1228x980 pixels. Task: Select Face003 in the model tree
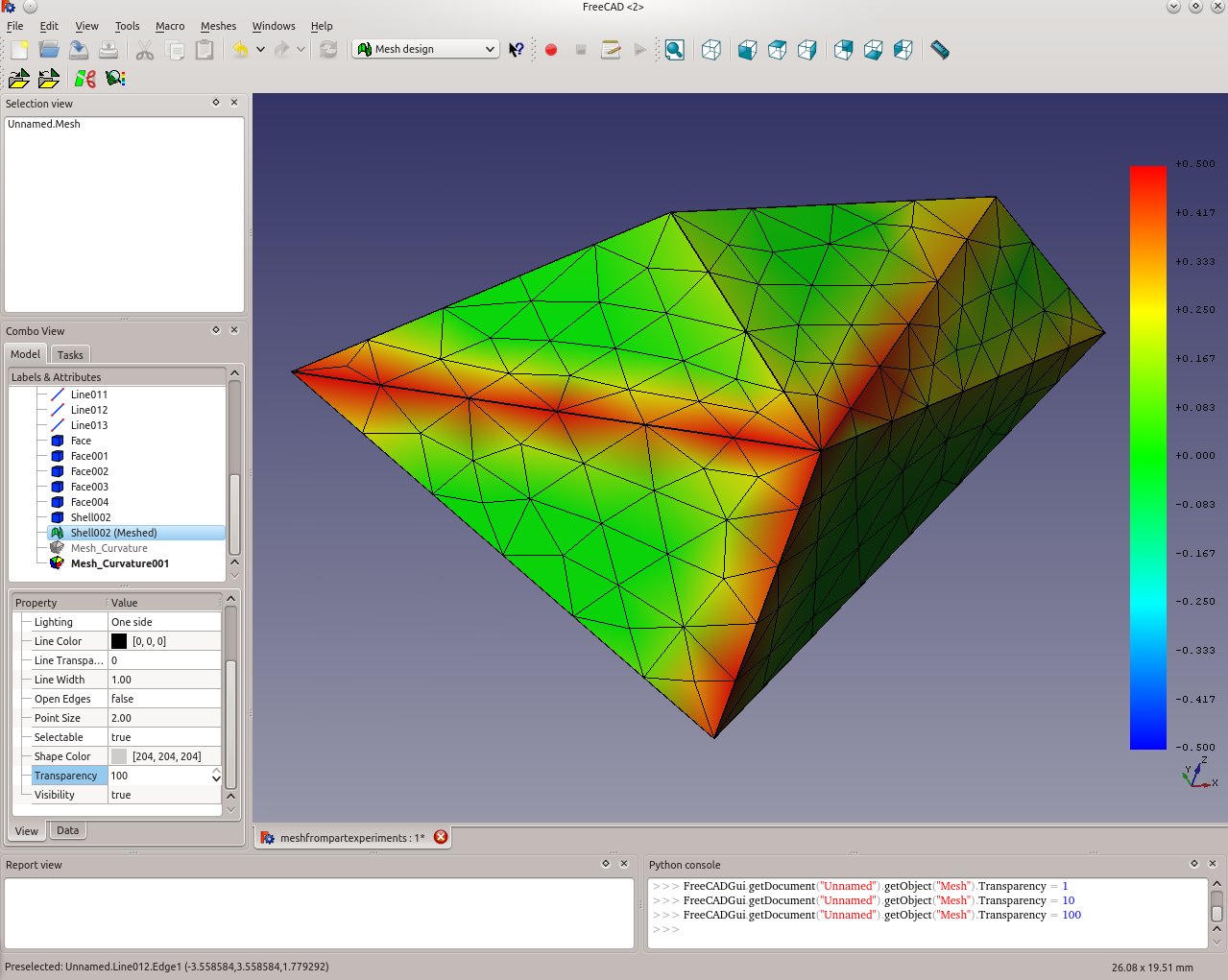[89, 487]
